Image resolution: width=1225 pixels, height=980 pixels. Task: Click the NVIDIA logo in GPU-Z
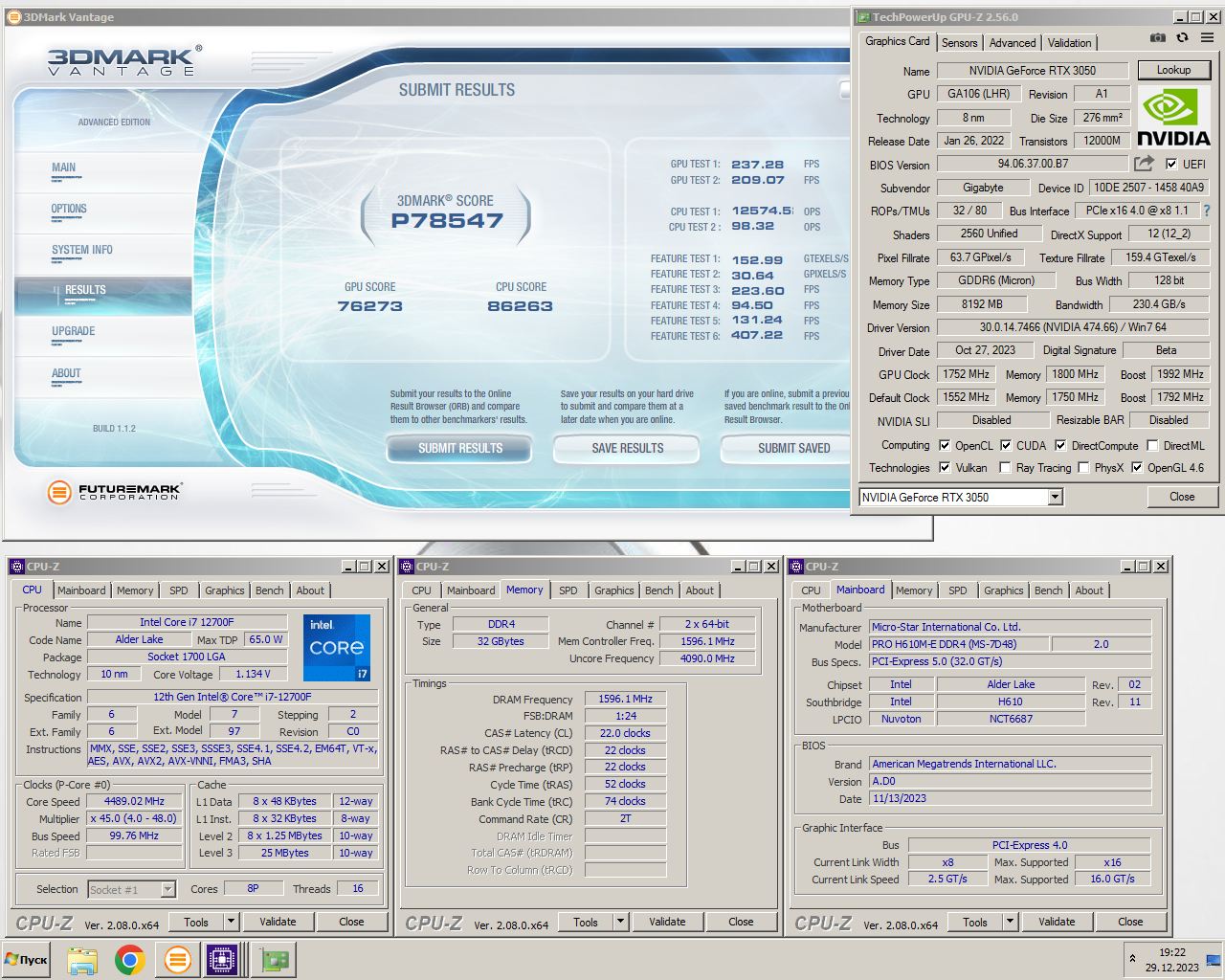[1173, 117]
